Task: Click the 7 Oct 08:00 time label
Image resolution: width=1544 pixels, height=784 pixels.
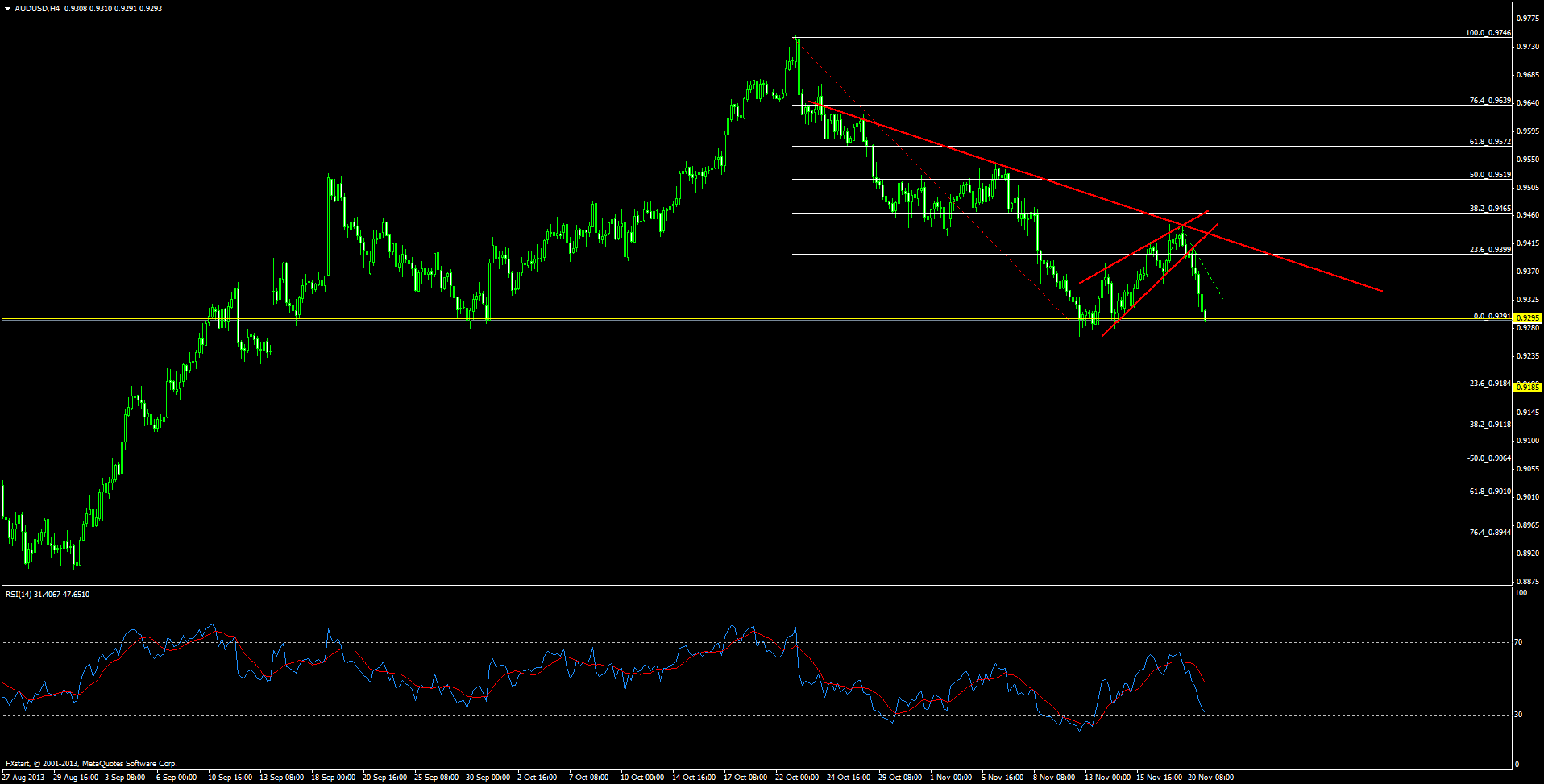Action: (589, 778)
